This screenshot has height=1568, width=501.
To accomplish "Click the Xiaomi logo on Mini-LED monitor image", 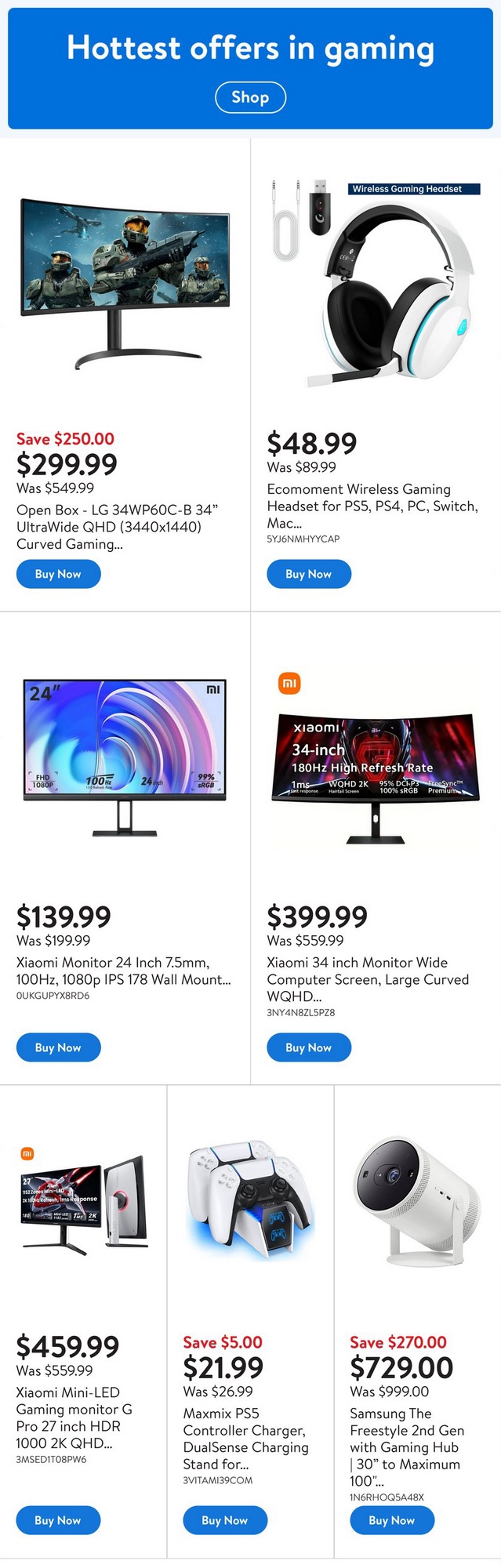I will tap(27, 1153).
